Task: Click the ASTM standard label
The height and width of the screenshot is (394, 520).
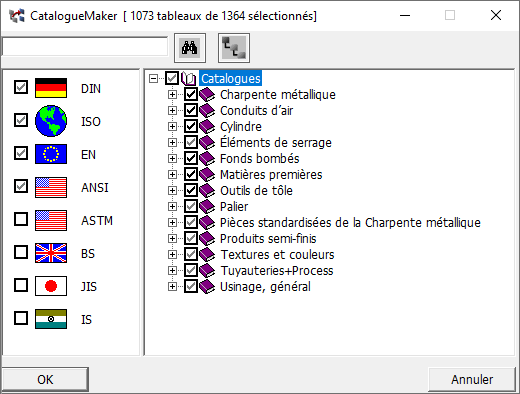Action: pos(97,221)
